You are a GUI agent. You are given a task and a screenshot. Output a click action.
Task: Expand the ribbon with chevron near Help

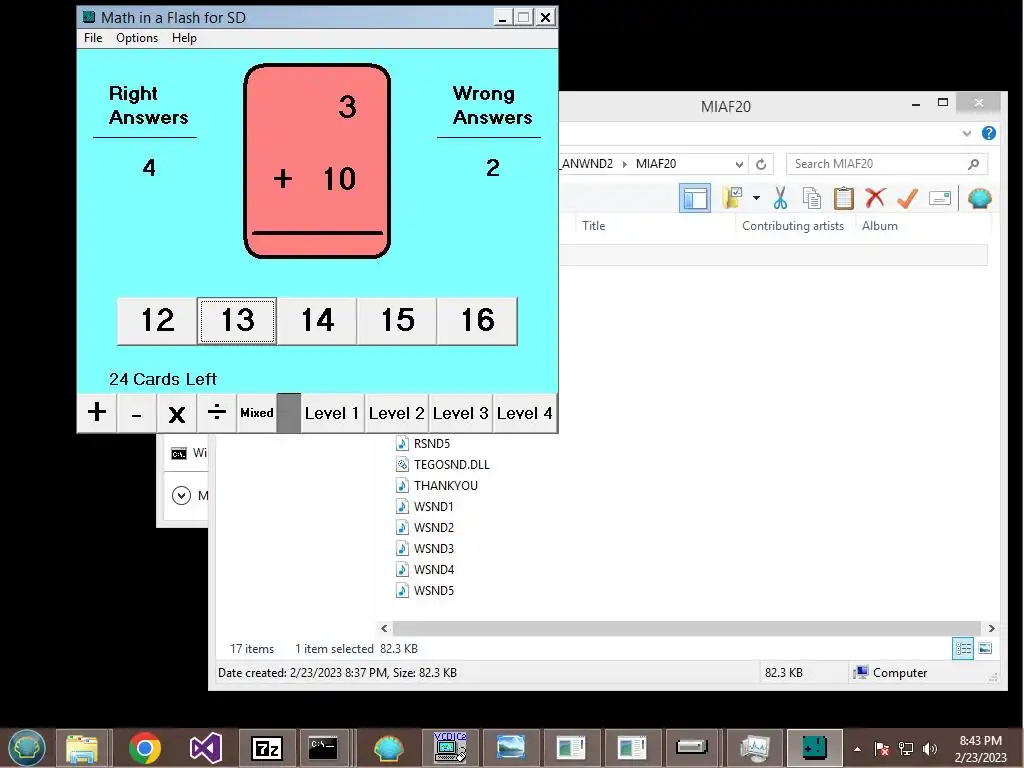pos(967,134)
